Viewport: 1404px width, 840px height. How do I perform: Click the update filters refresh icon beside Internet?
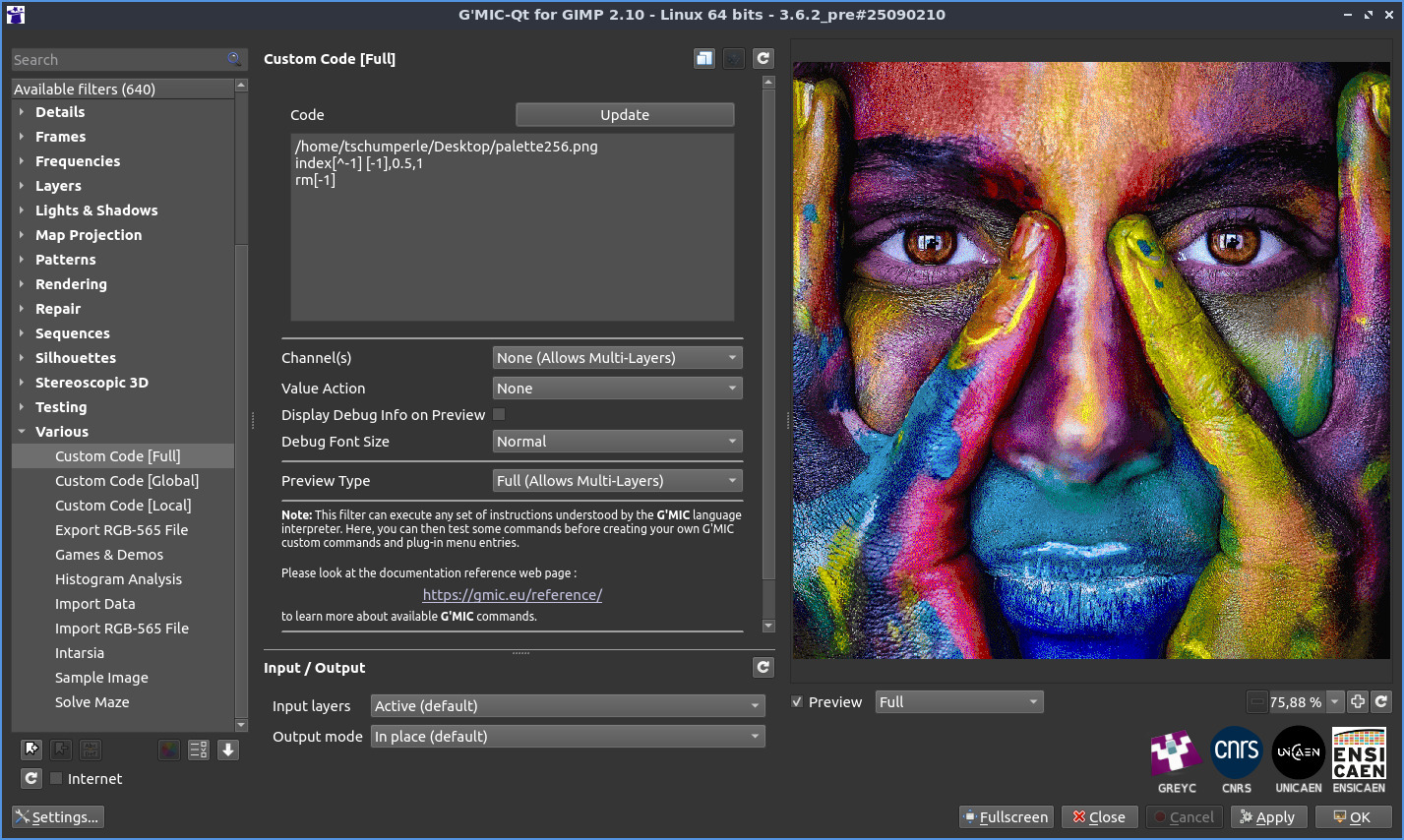point(31,778)
